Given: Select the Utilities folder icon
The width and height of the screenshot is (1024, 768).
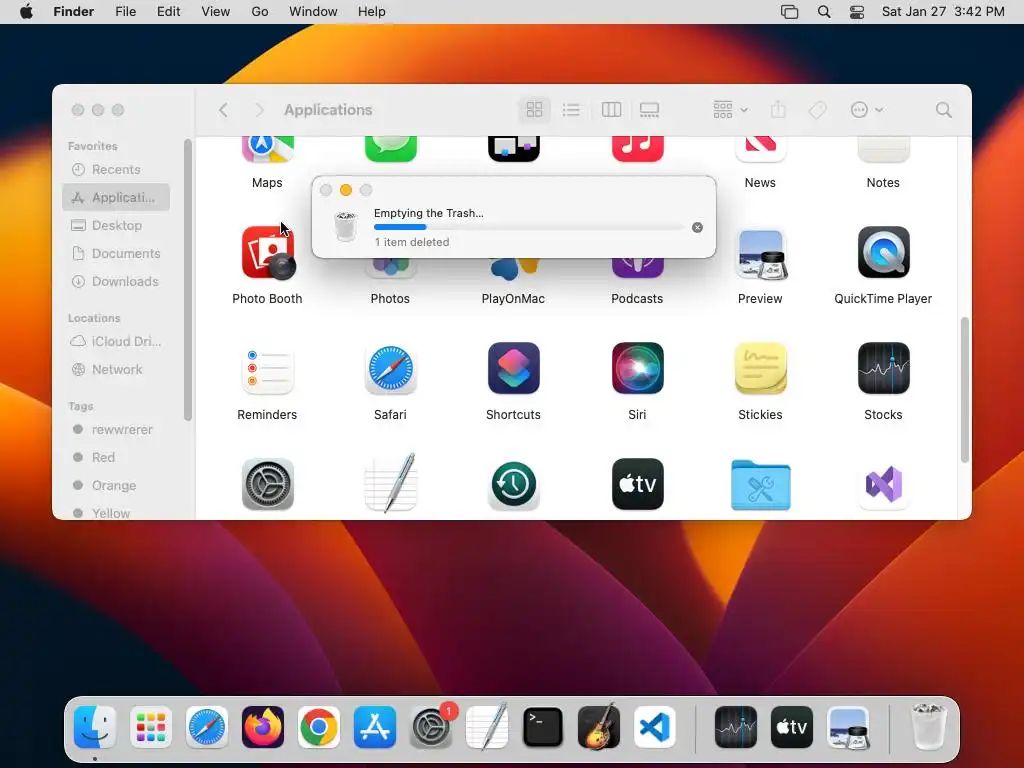Looking at the screenshot, I should [x=761, y=485].
